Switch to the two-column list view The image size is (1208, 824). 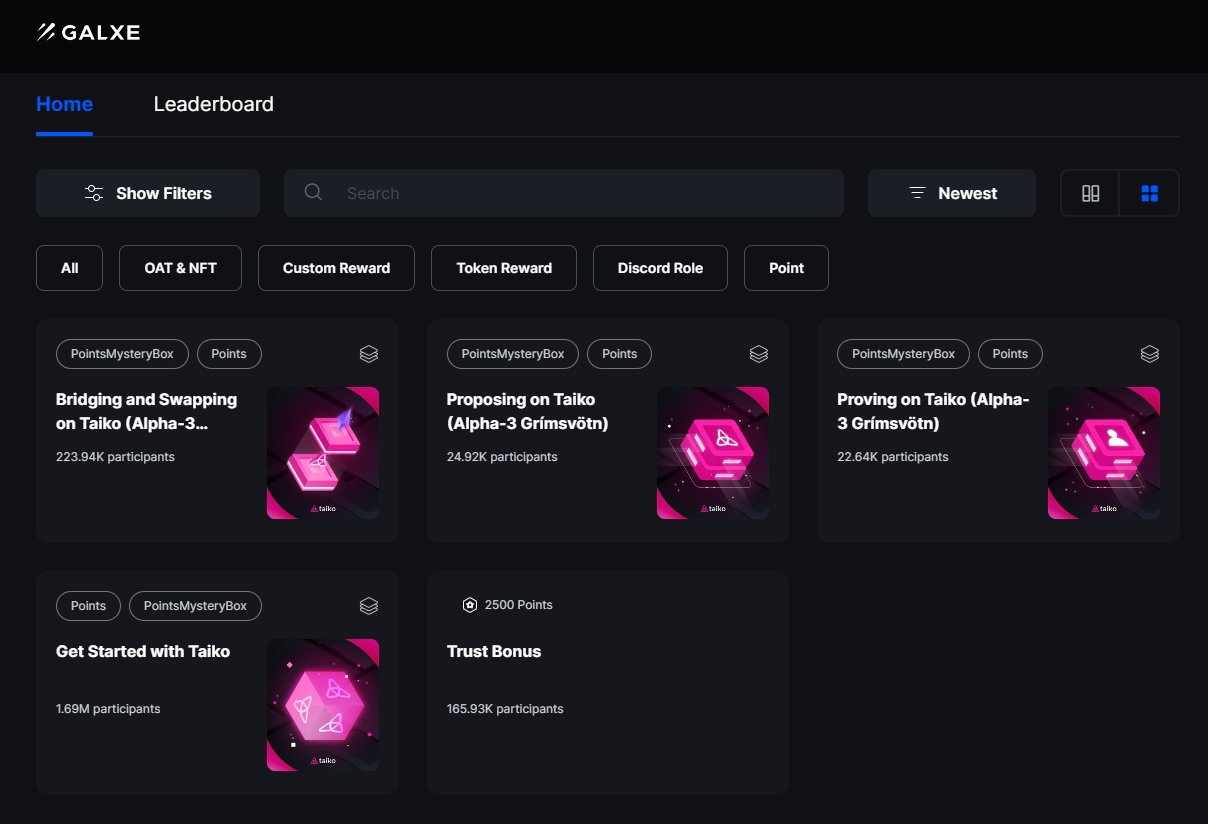click(1090, 193)
